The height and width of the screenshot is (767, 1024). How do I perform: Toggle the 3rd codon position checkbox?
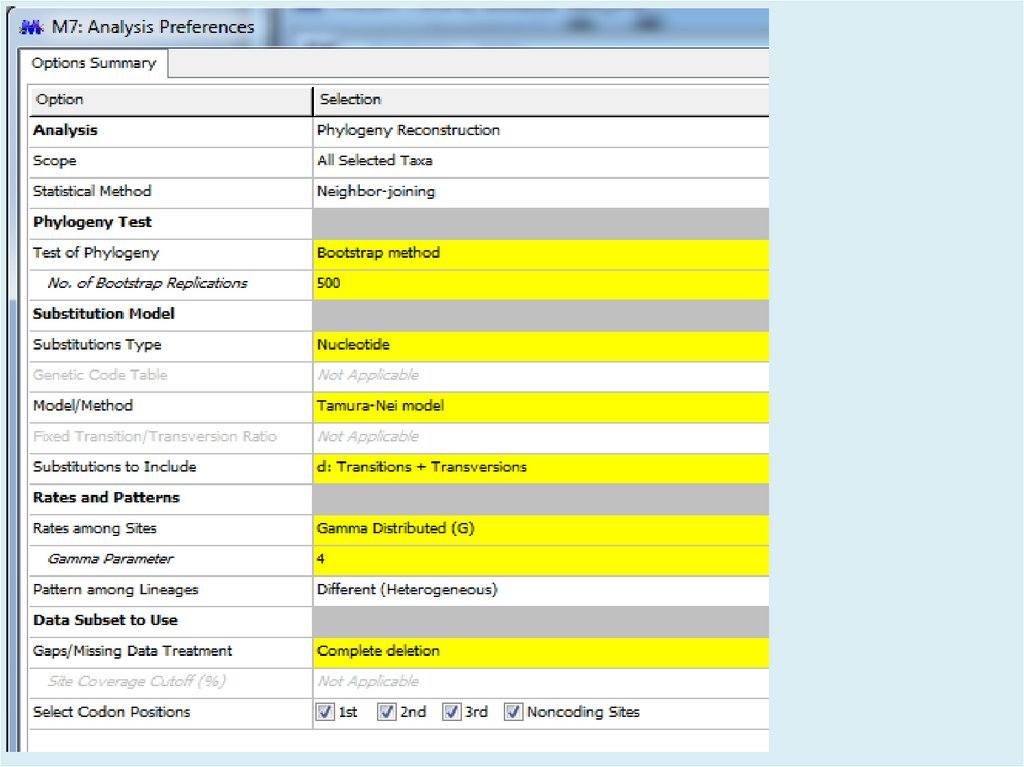click(451, 712)
